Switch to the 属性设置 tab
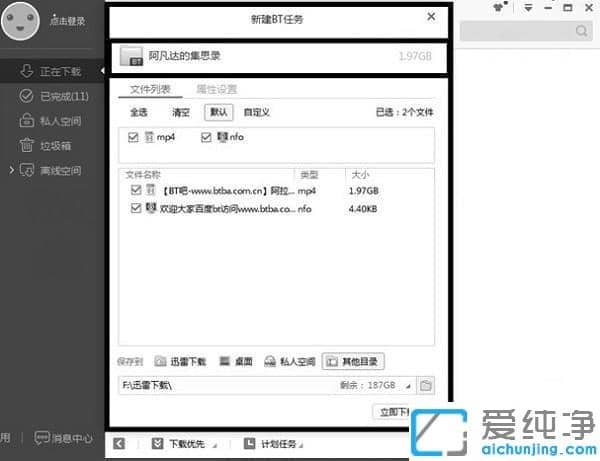The height and width of the screenshot is (461, 600). click(x=217, y=90)
